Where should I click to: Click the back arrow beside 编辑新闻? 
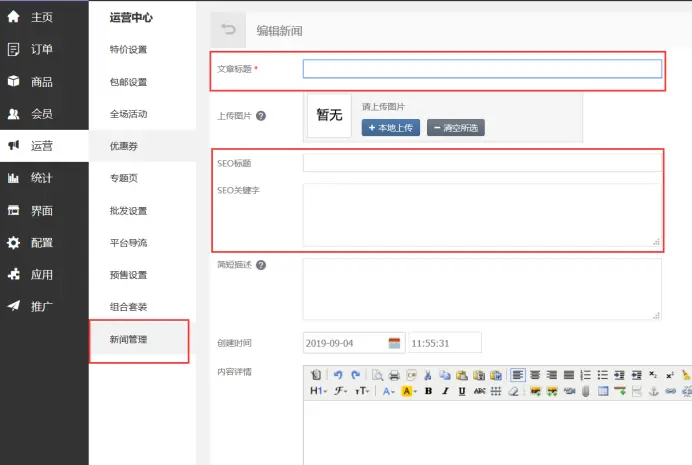[229, 31]
